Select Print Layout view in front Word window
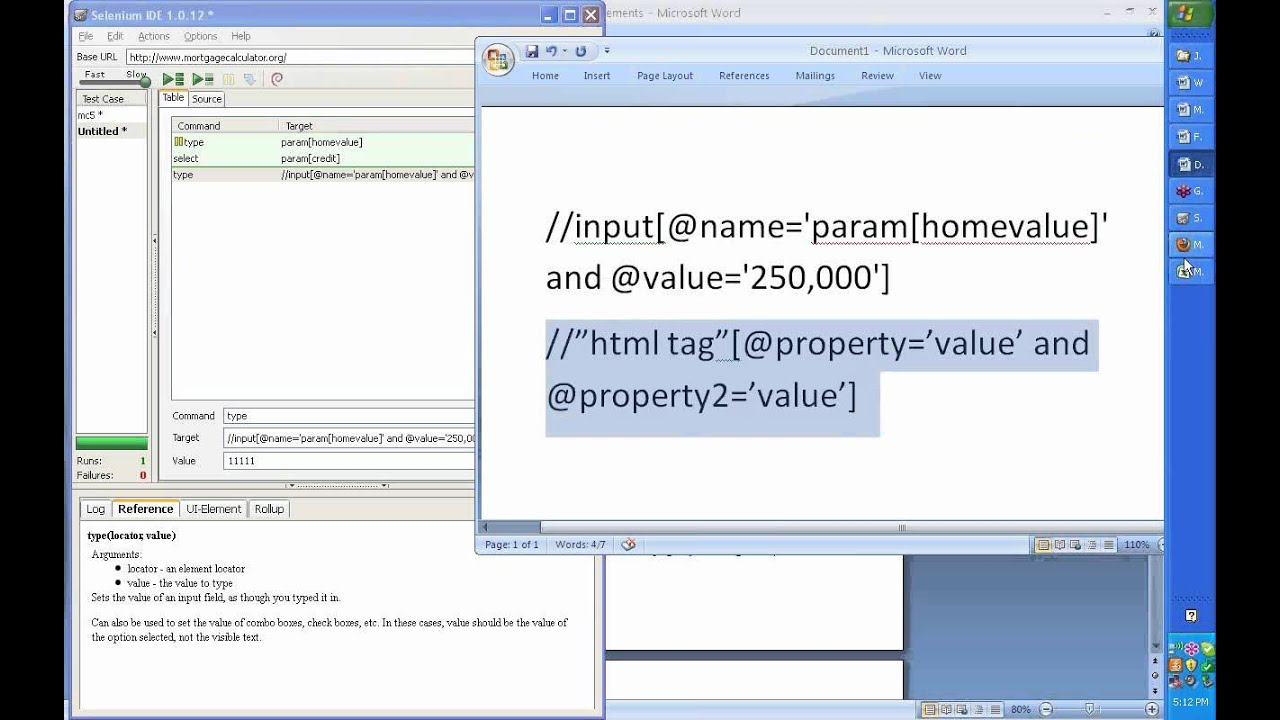This screenshot has width=1280, height=720. click(x=1044, y=545)
